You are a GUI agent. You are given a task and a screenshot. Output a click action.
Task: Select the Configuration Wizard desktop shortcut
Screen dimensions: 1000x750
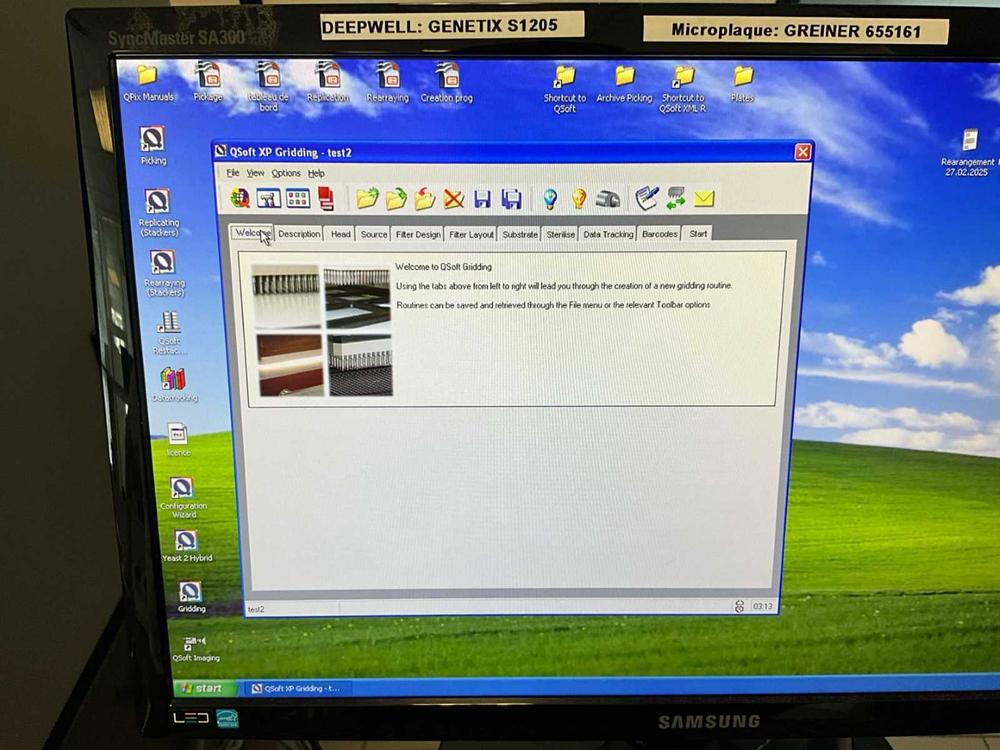[x=183, y=498]
